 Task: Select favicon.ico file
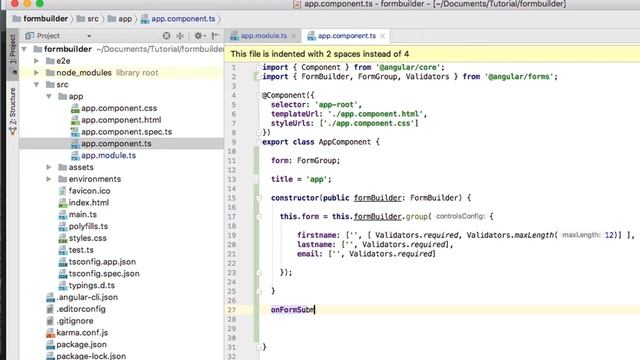tap(89, 191)
